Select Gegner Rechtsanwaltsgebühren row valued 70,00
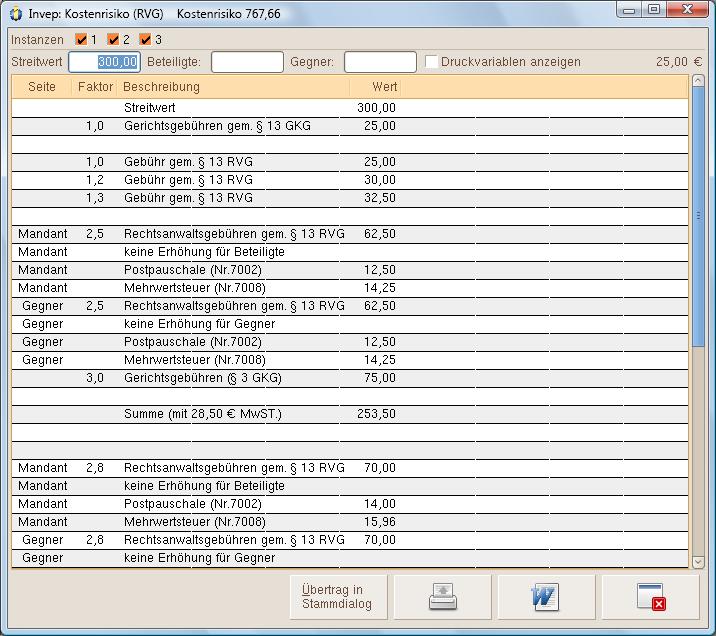716x636 pixels. coord(350,541)
